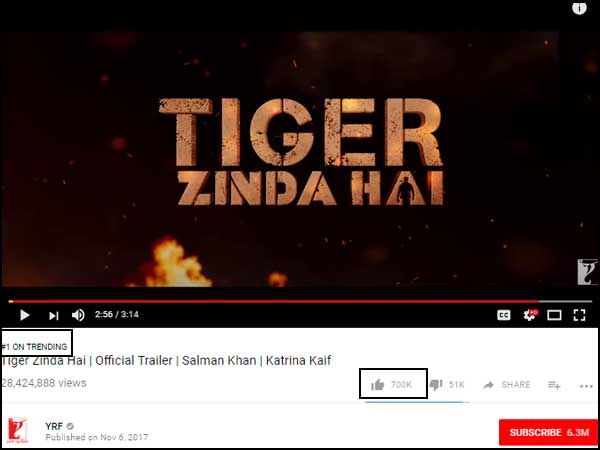Open the player settings gear
This screenshot has width=600, height=450.
(530, 315)
